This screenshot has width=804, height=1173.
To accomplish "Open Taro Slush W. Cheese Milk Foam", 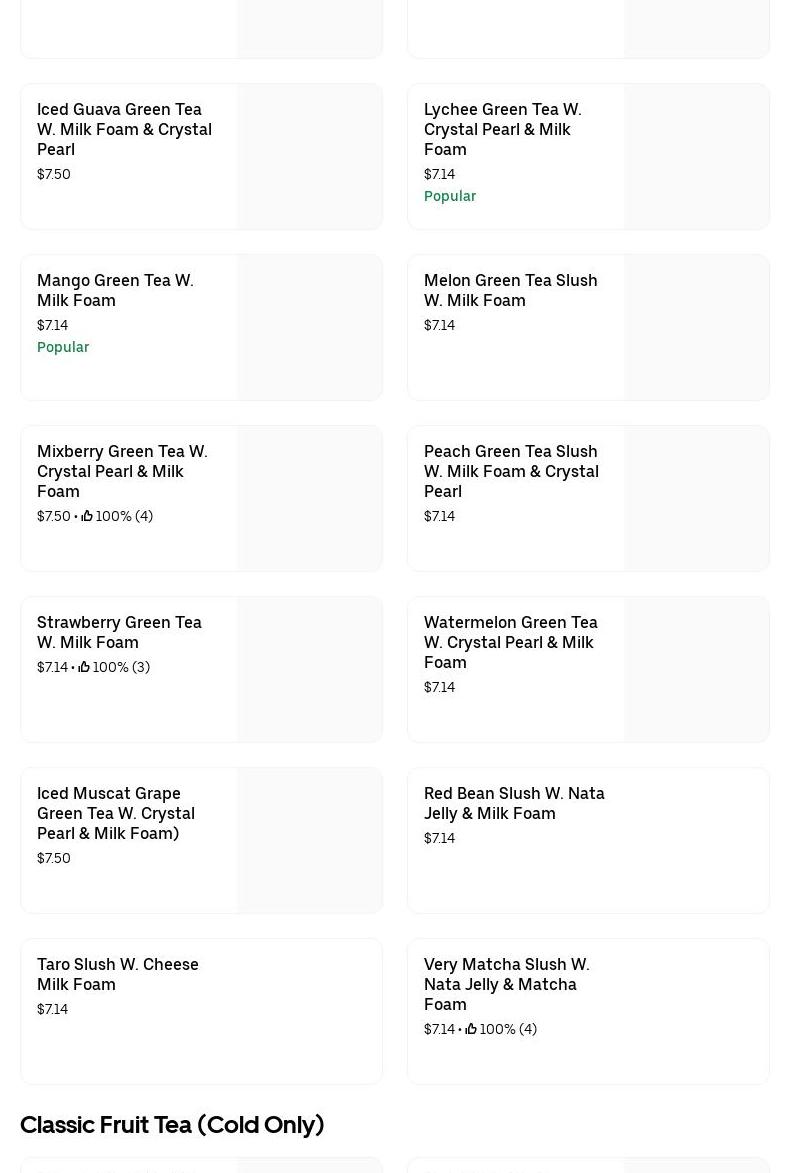I will 118,974.
